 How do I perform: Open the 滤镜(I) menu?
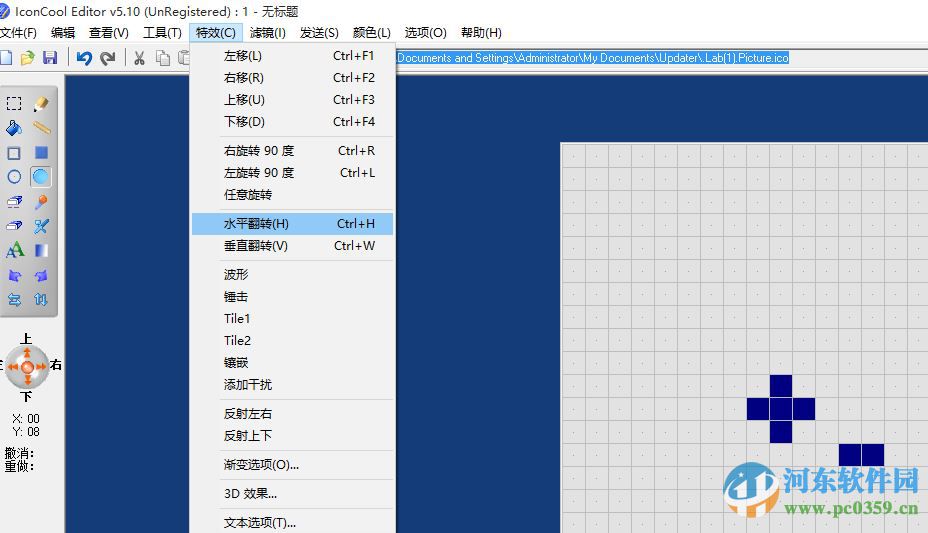(268, 33)
